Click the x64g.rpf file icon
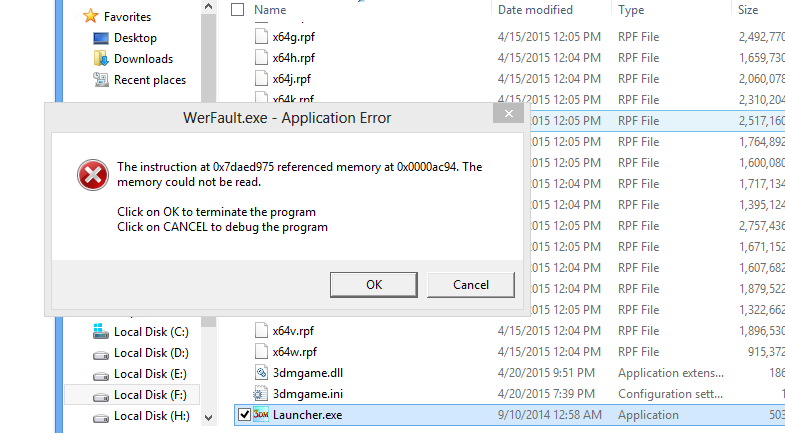 click(x=261, y=37)
